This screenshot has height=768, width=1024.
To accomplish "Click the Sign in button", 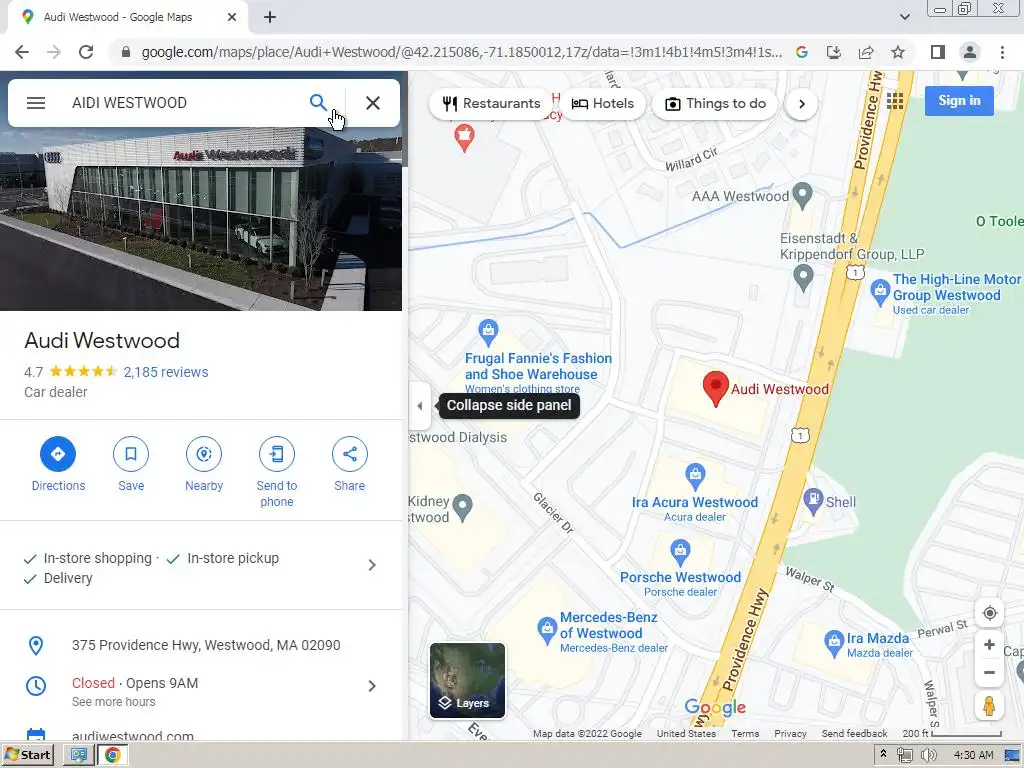I will coord(959,101).
